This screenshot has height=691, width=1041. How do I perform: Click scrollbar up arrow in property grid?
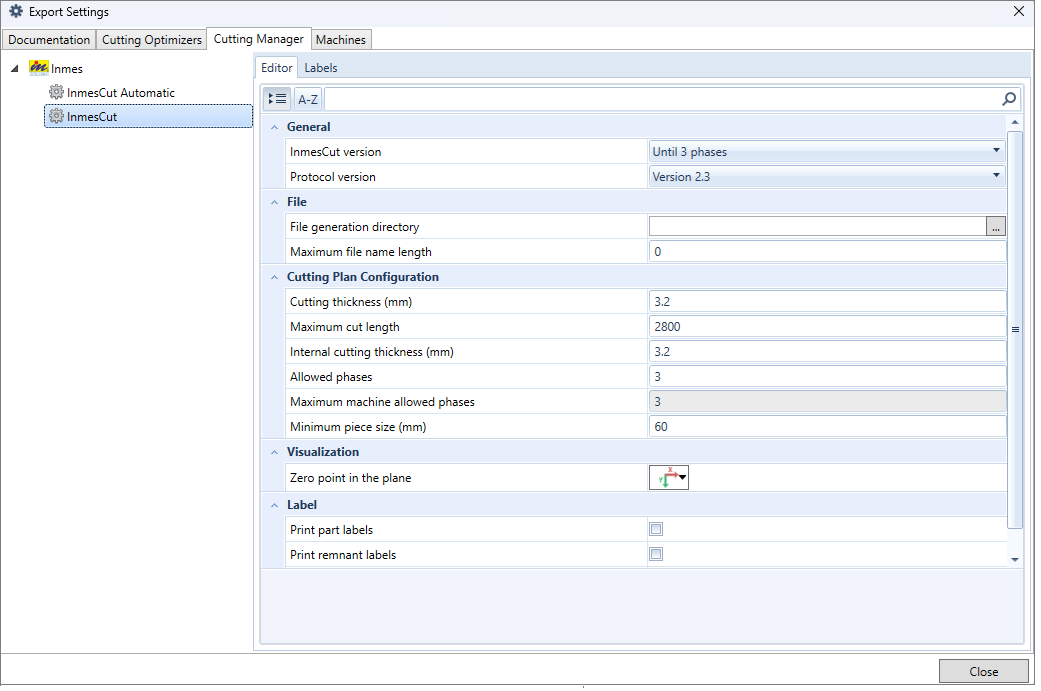pos(1014,122)
